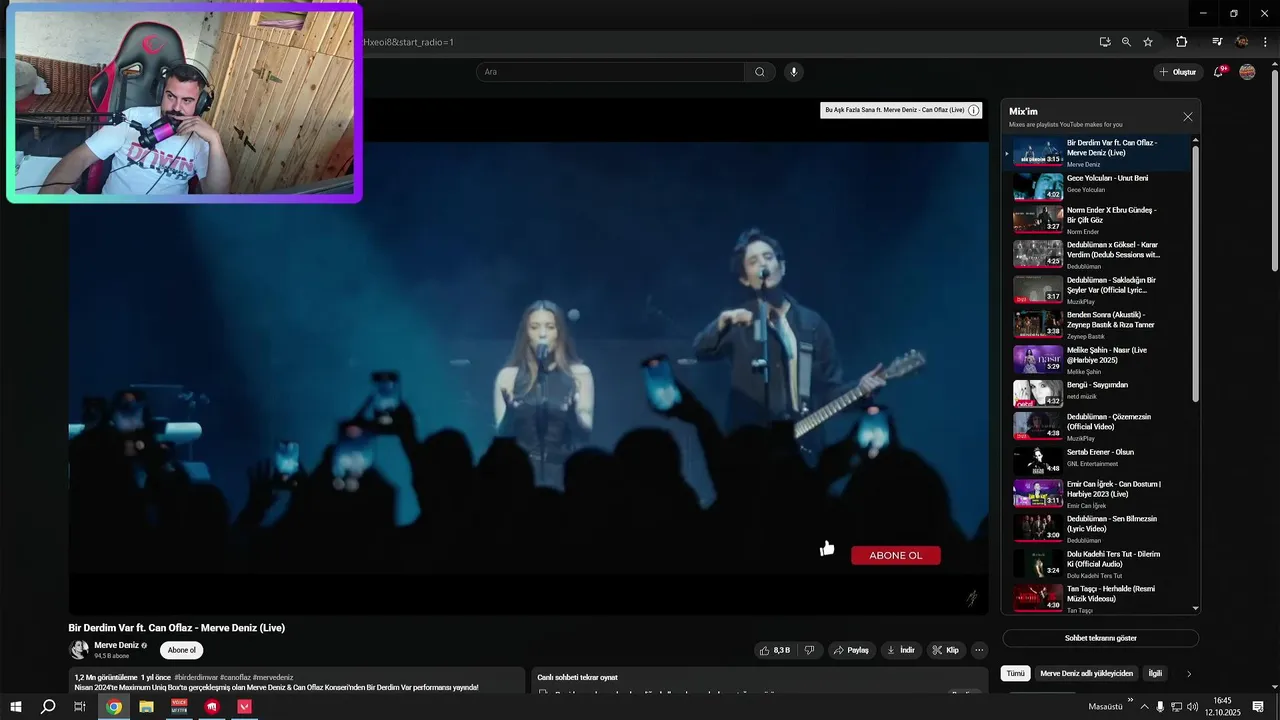Play Emir Can İğrek - Can Dostum item

pyautogui.click(x=1100, y=493)
